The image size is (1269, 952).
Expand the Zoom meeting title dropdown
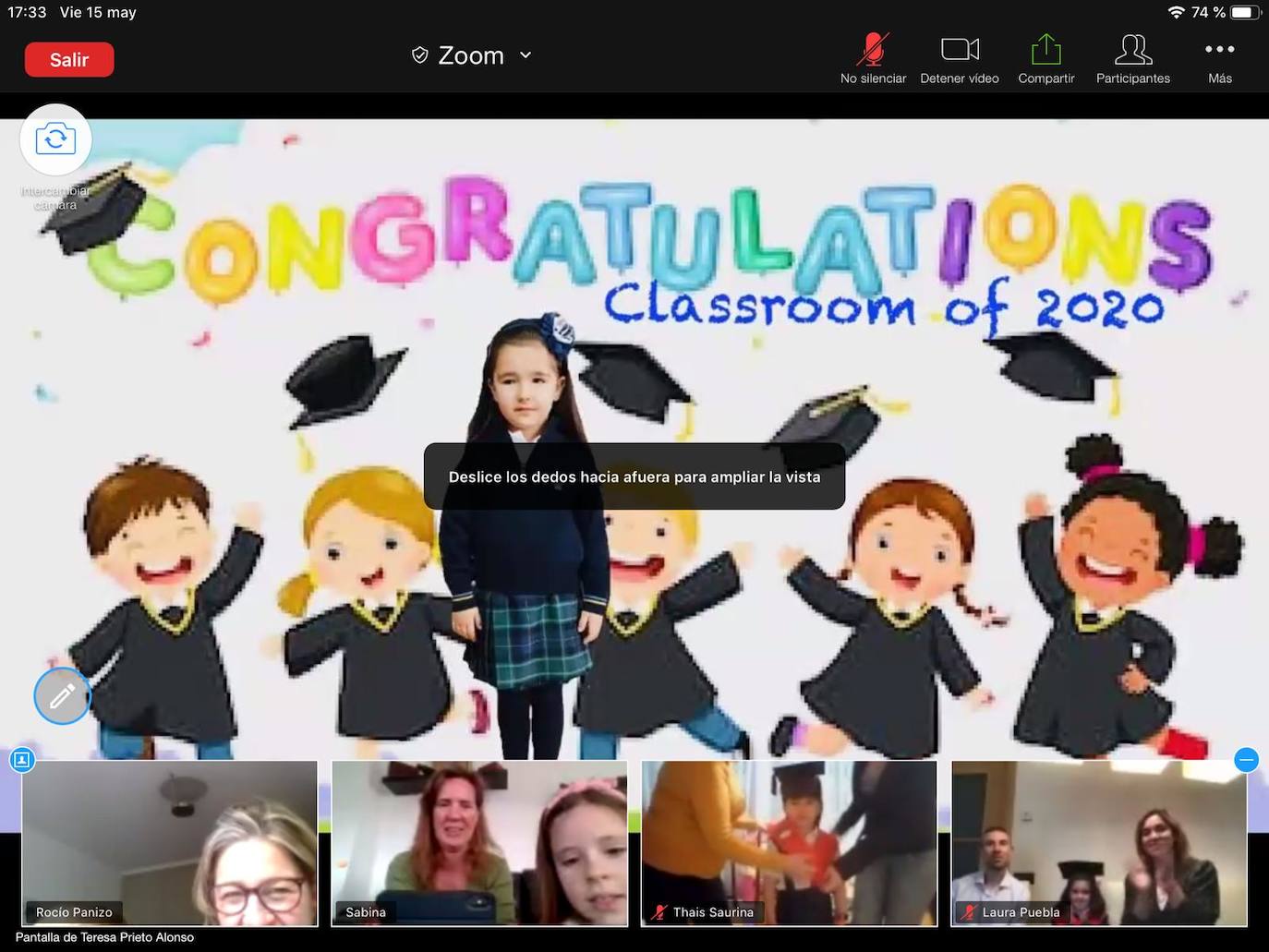click(526, 55)
